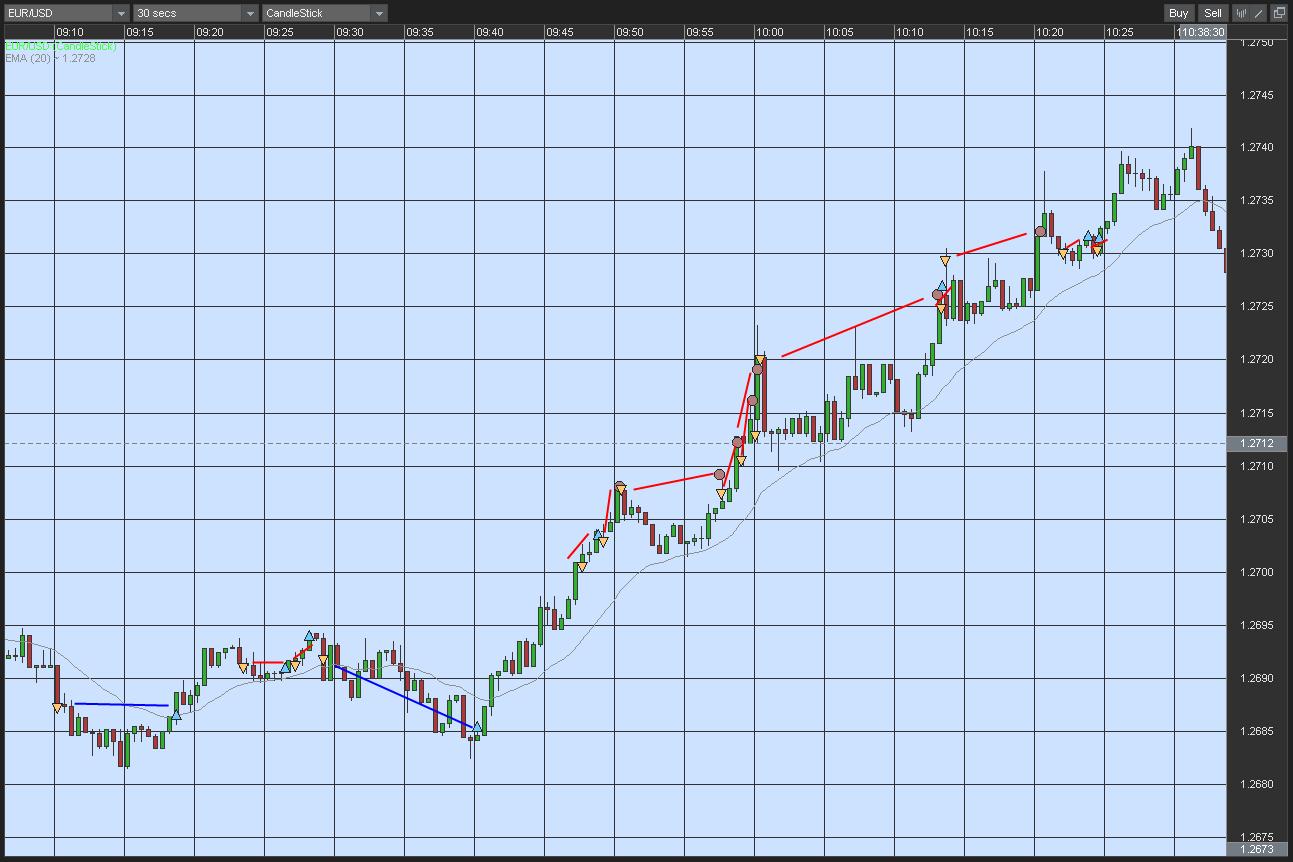Click the 09:50 time axis label
1293x862 pixels.
click(x=630, y=32)
